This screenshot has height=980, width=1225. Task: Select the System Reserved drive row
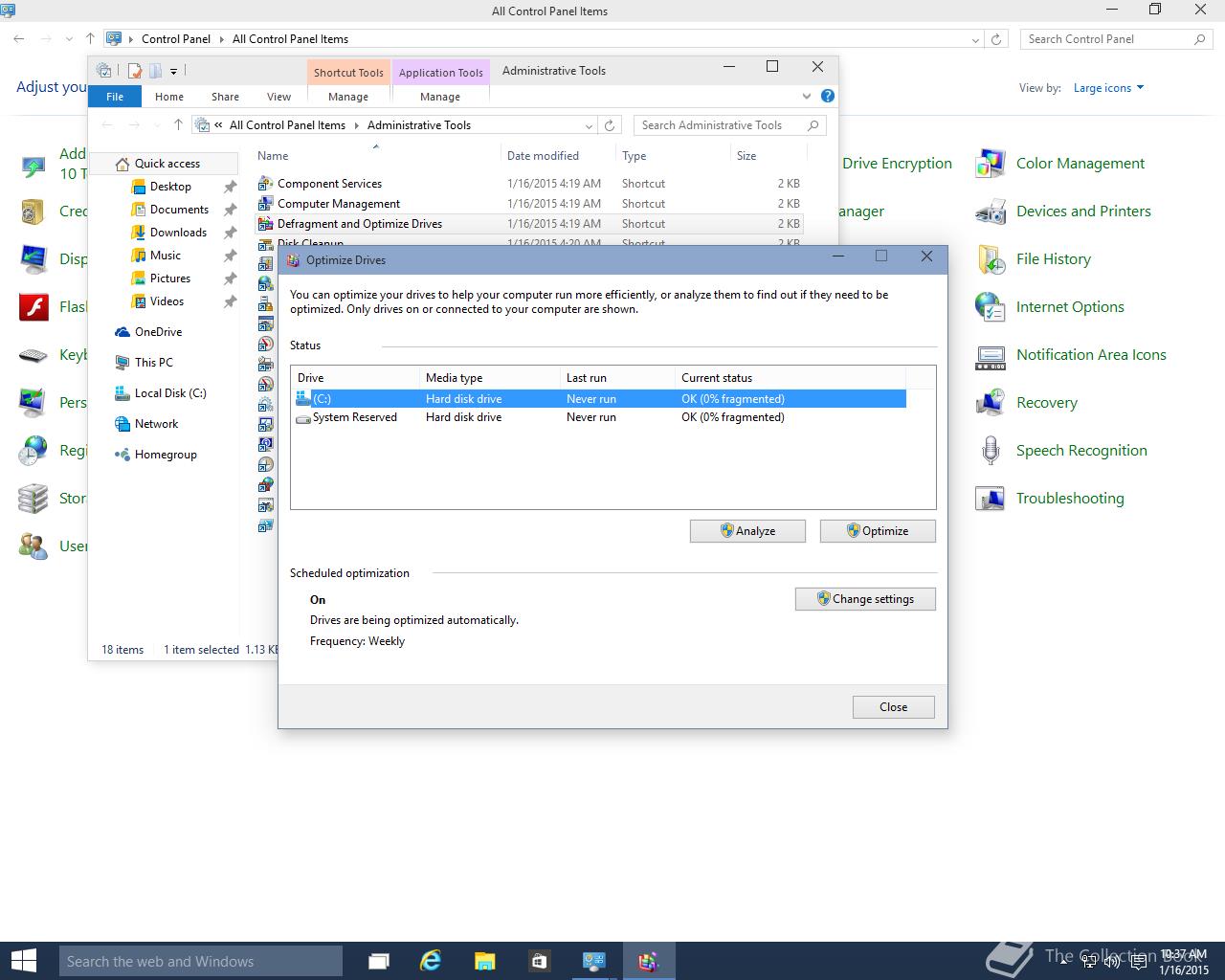point(599,417)
